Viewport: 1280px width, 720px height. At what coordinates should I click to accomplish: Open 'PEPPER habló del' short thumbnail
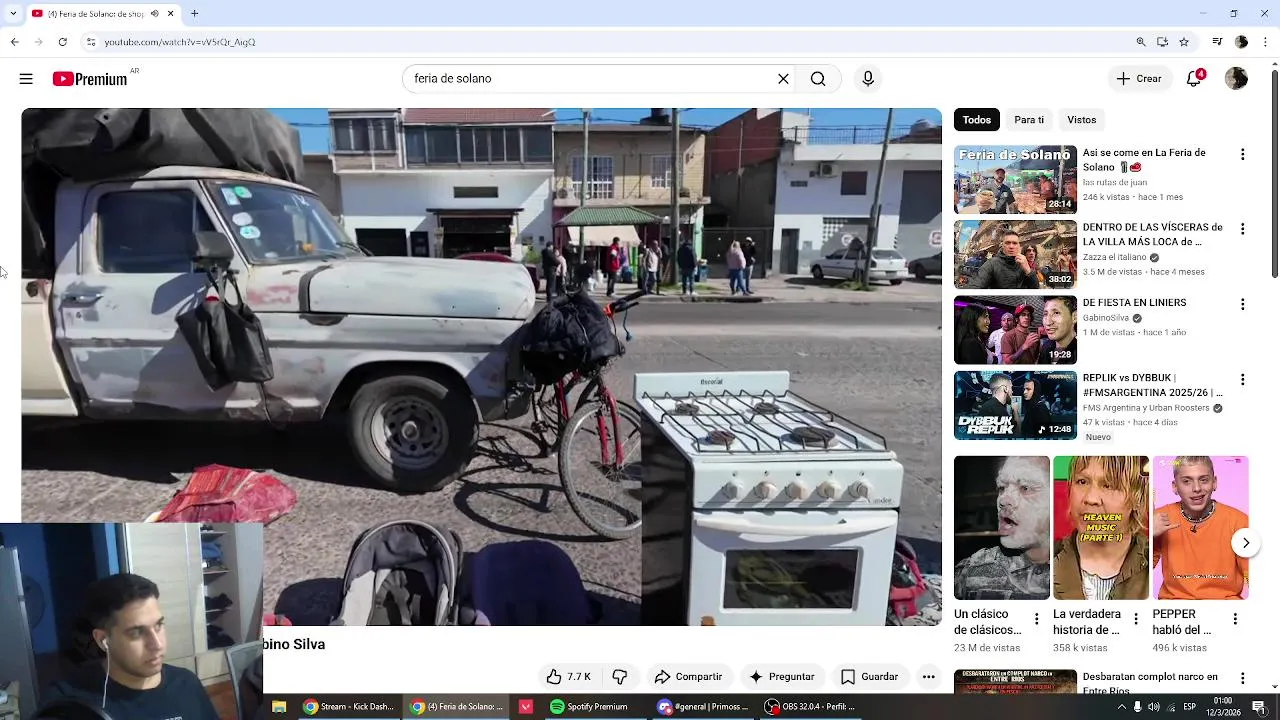click(x=1200, y=528)
